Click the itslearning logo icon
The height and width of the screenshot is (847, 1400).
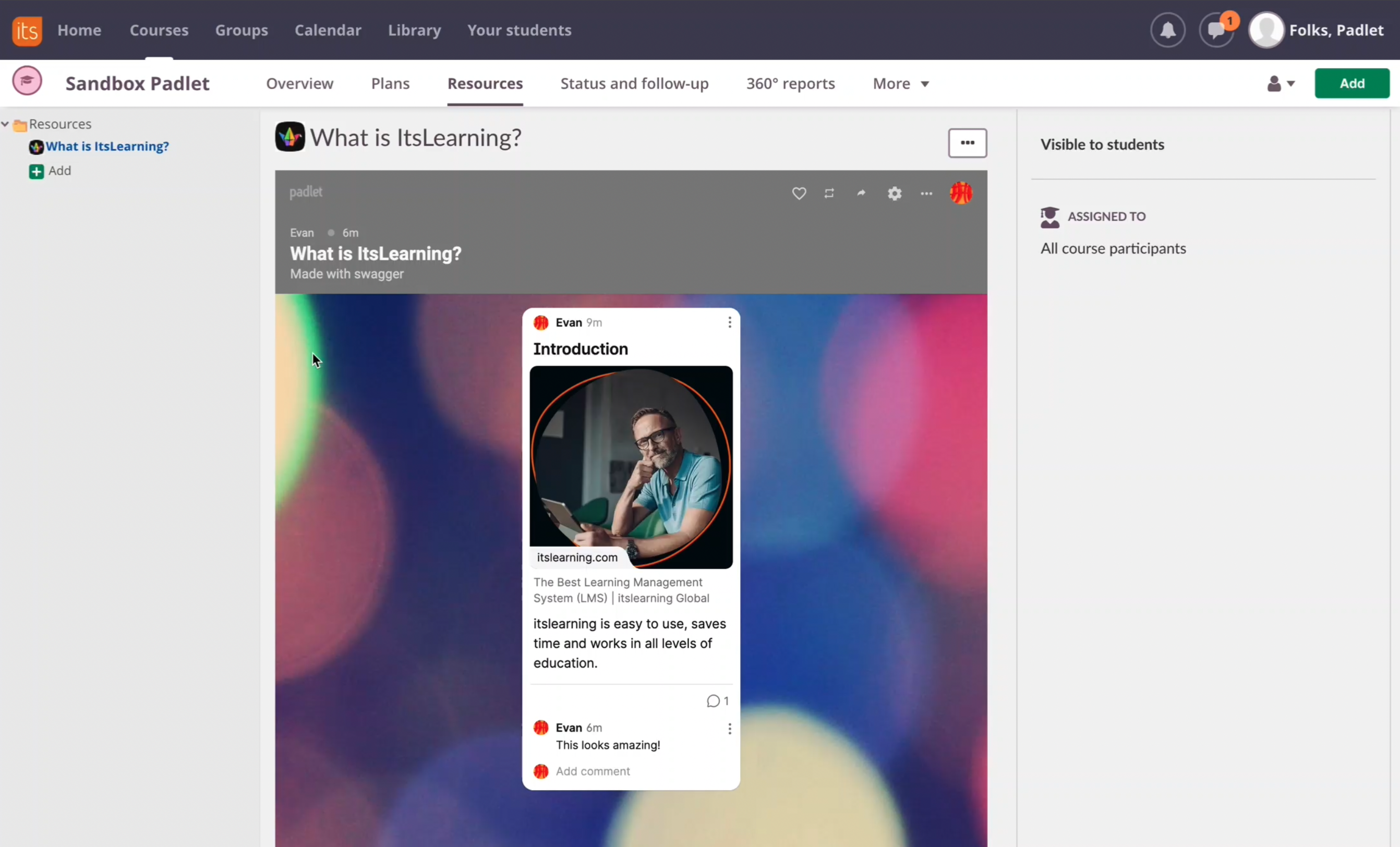point(27,30)
